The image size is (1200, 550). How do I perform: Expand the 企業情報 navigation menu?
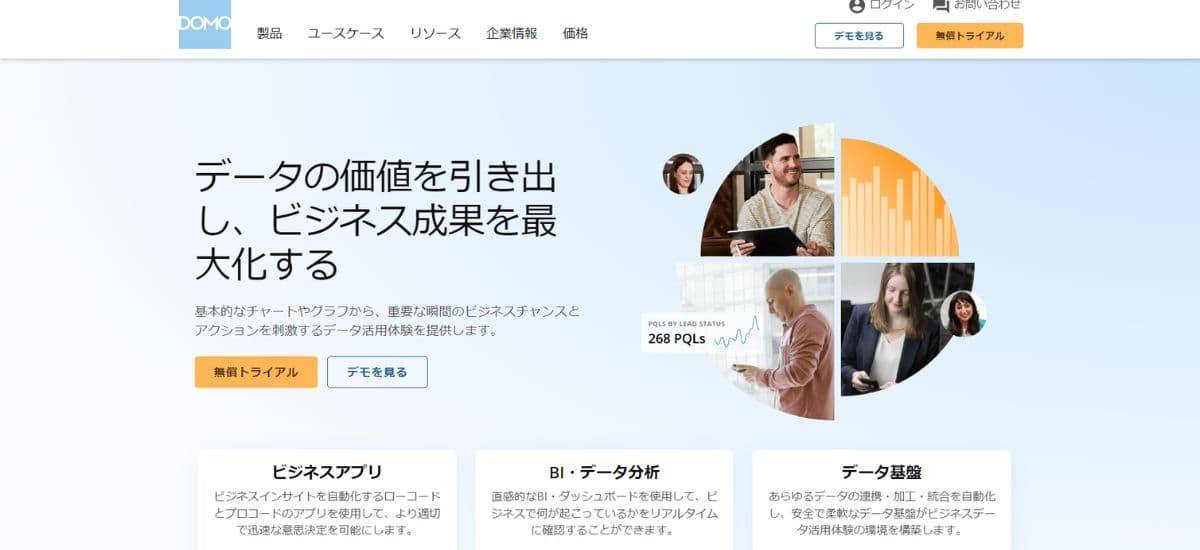point(512,33)
